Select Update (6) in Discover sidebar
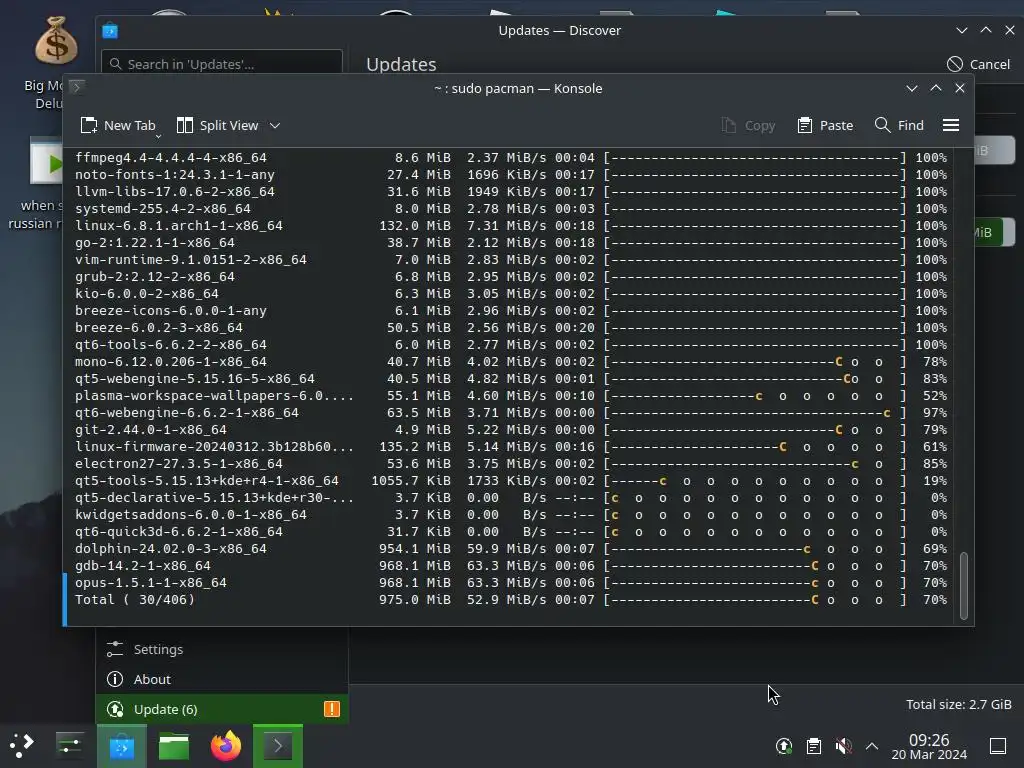The image size is (1024, 768). [222, 709]
